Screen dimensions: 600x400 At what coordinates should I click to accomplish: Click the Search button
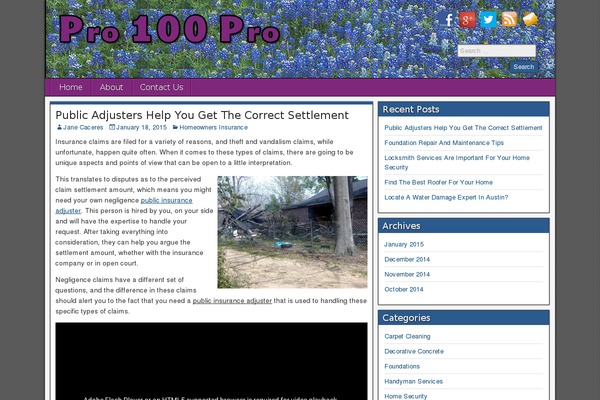(523, 67)
